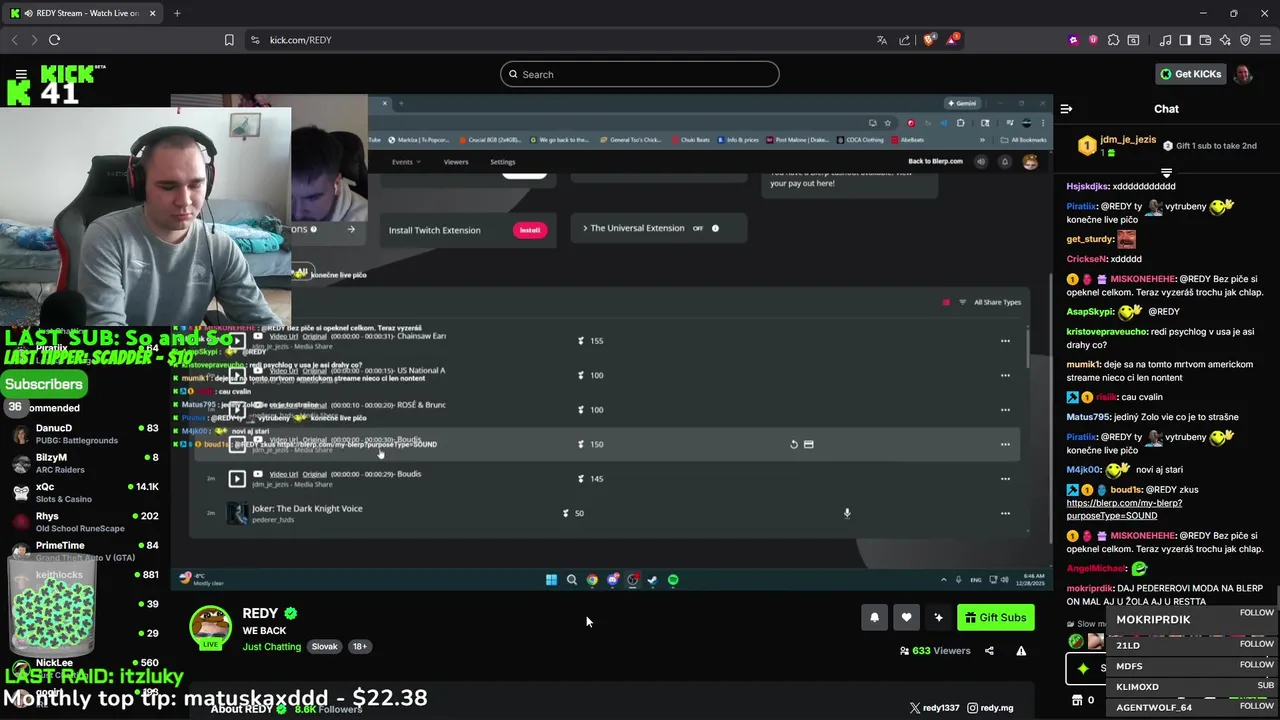Viewport: 1280px width, 720px height.
Task: Click the Slovak language tag
Action: 324,647
